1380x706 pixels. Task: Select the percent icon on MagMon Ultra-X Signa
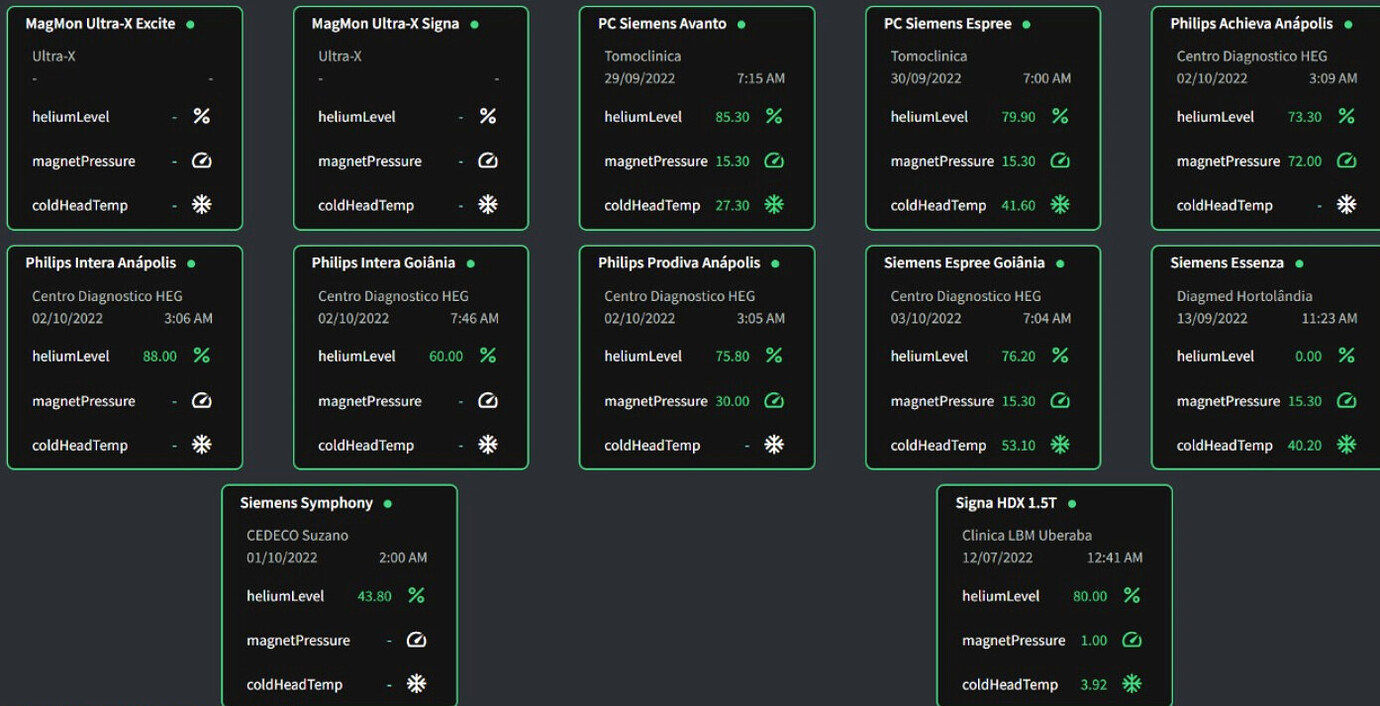tap(488, 117)
